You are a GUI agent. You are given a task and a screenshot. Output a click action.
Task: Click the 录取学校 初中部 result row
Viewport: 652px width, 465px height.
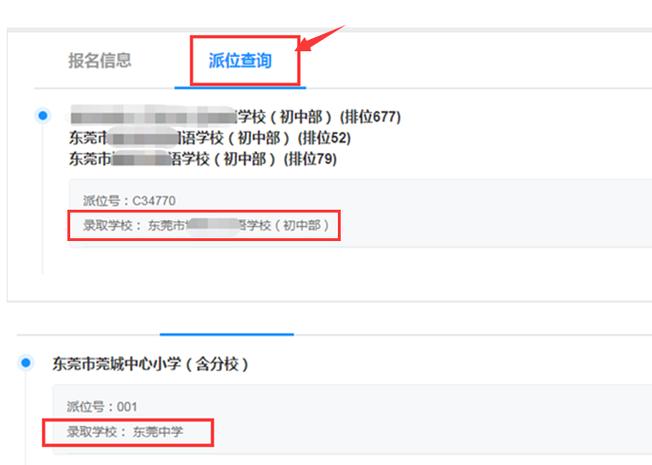coord(206,225)
